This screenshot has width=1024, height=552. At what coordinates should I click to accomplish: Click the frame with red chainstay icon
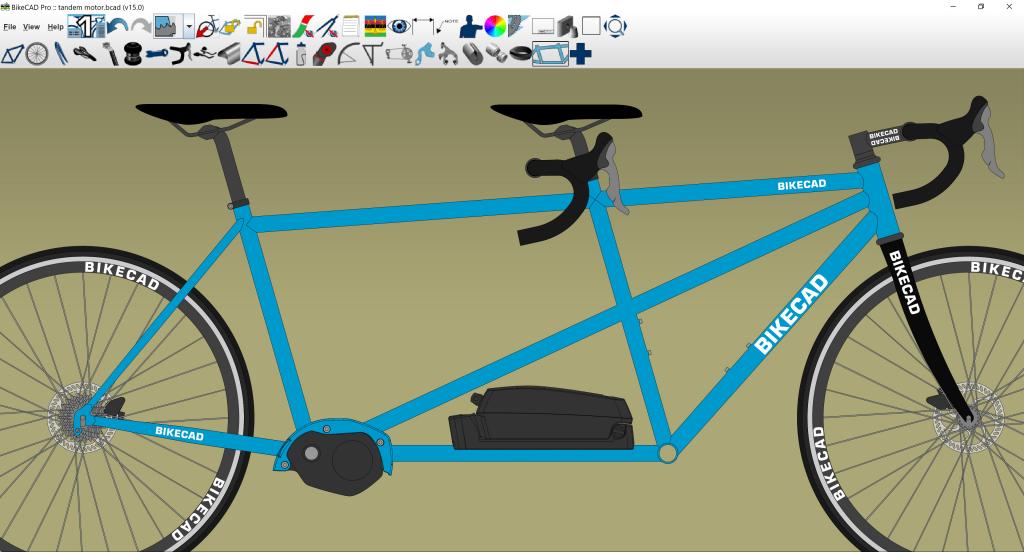click(253, 54)
